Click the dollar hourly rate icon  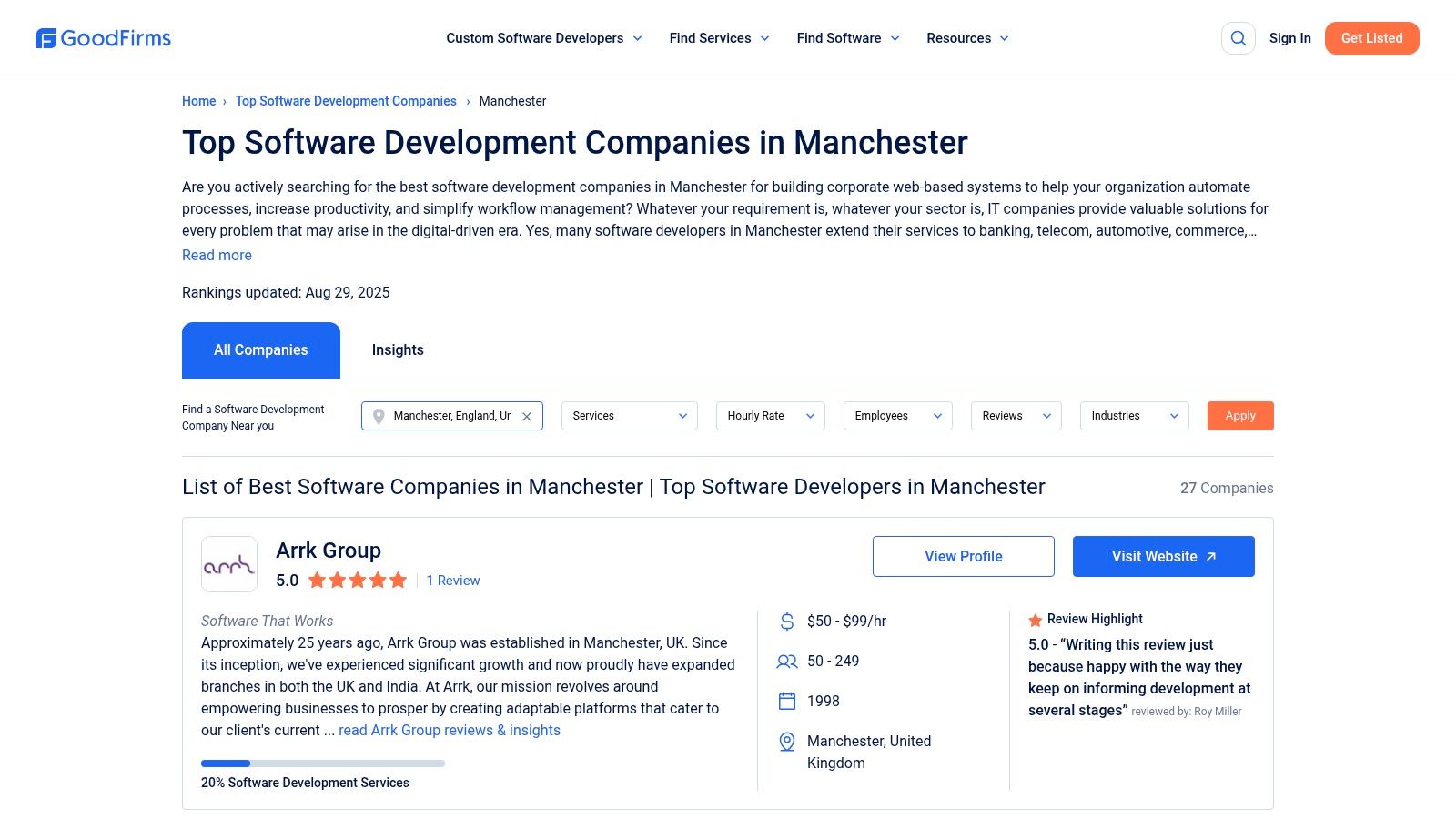(787, 622)
